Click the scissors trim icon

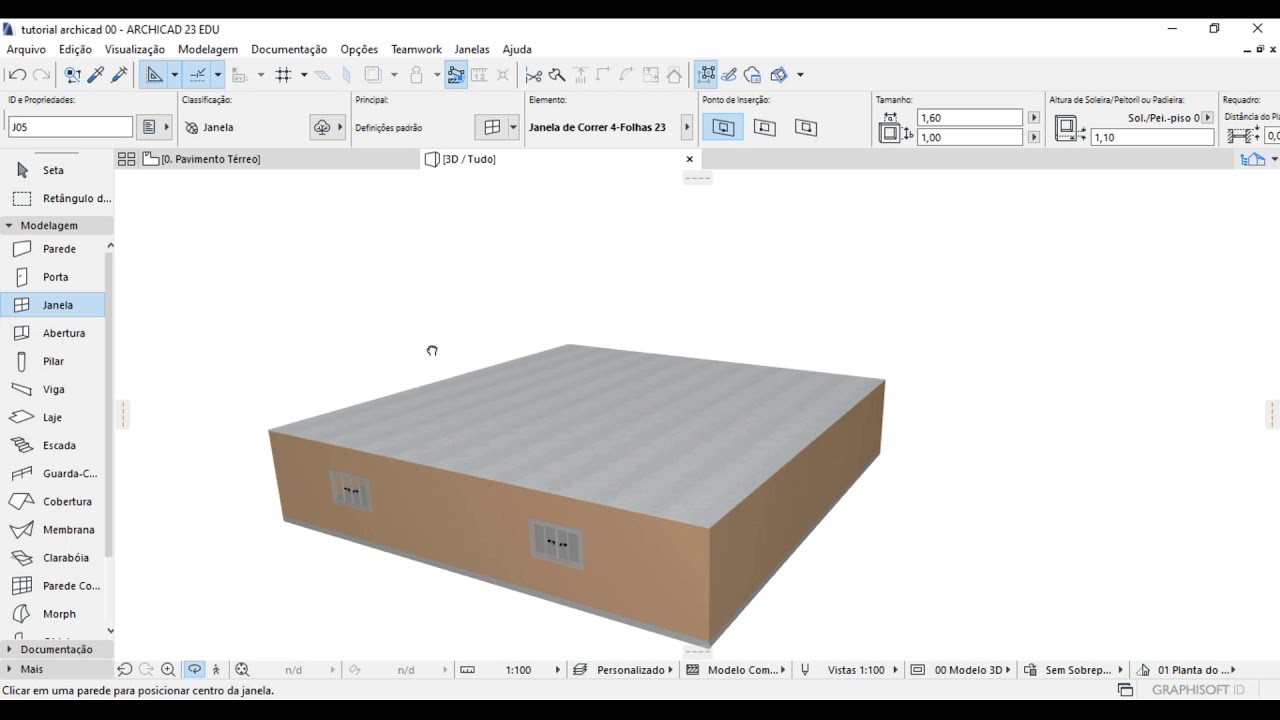point(534,75)
